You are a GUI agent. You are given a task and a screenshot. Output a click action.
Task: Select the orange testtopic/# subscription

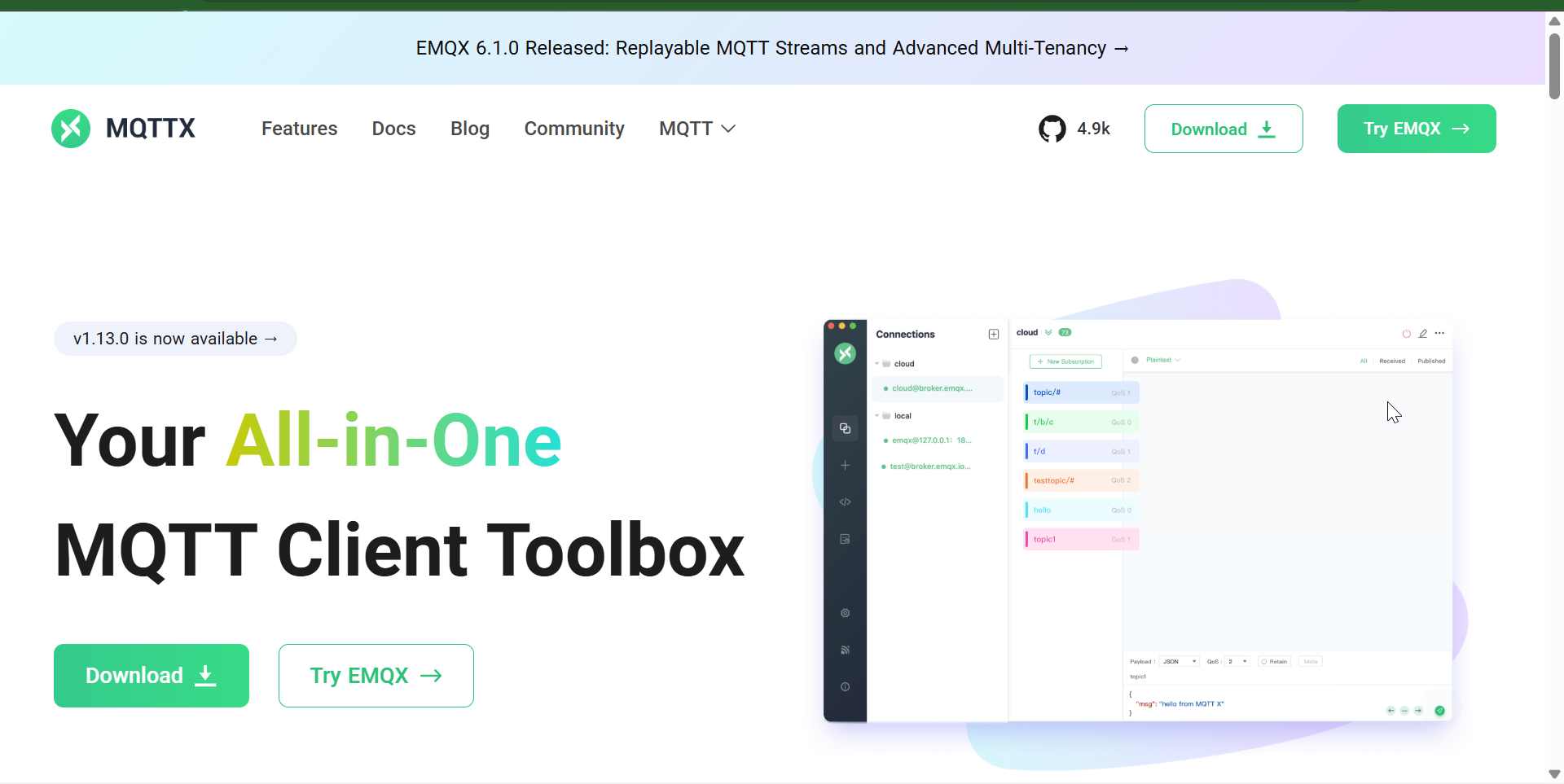tap(1080, 480)
